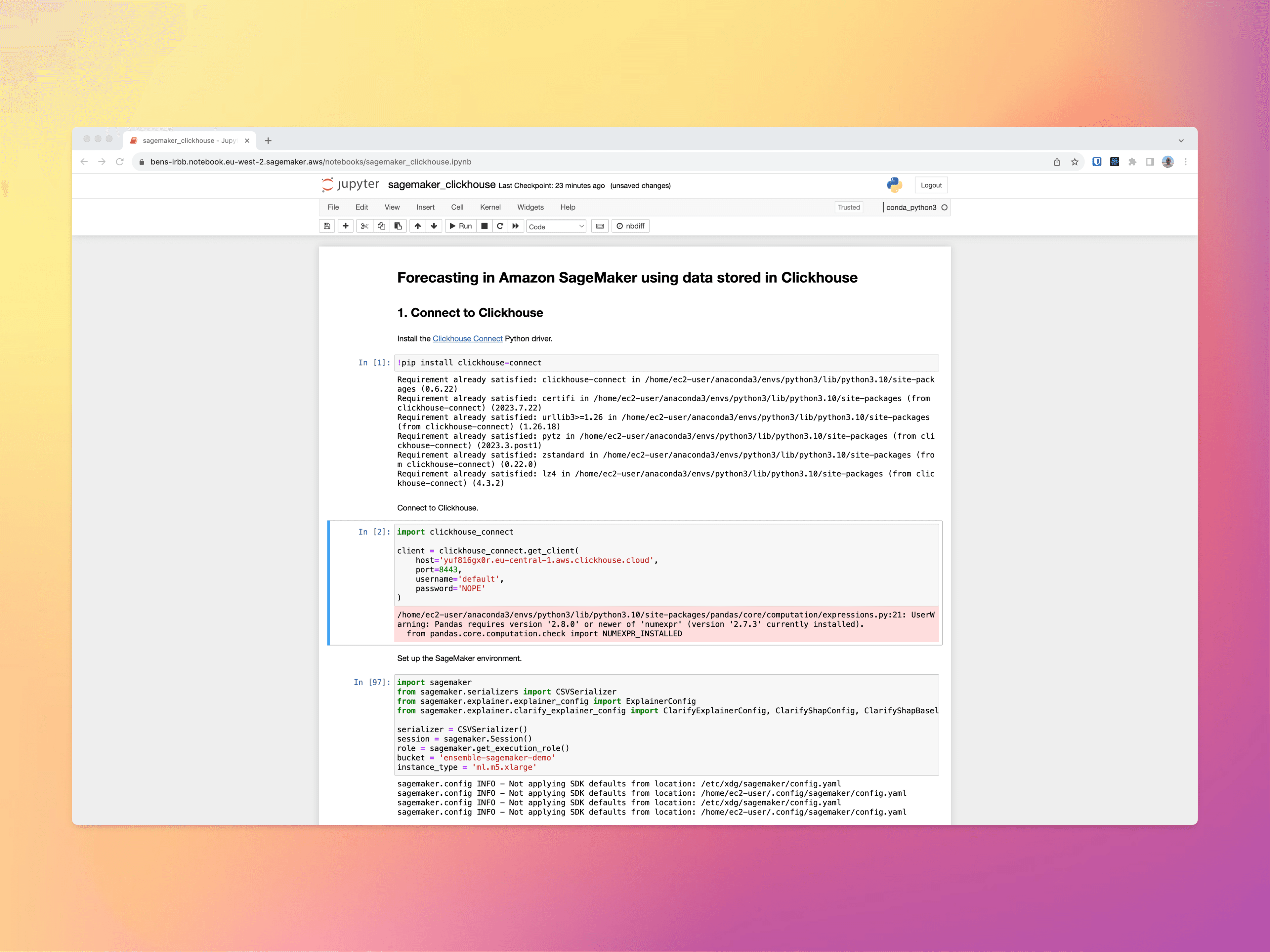Screen dimensions: 1270x952
Task: Open the Cell menu
Action: (457, 207)
